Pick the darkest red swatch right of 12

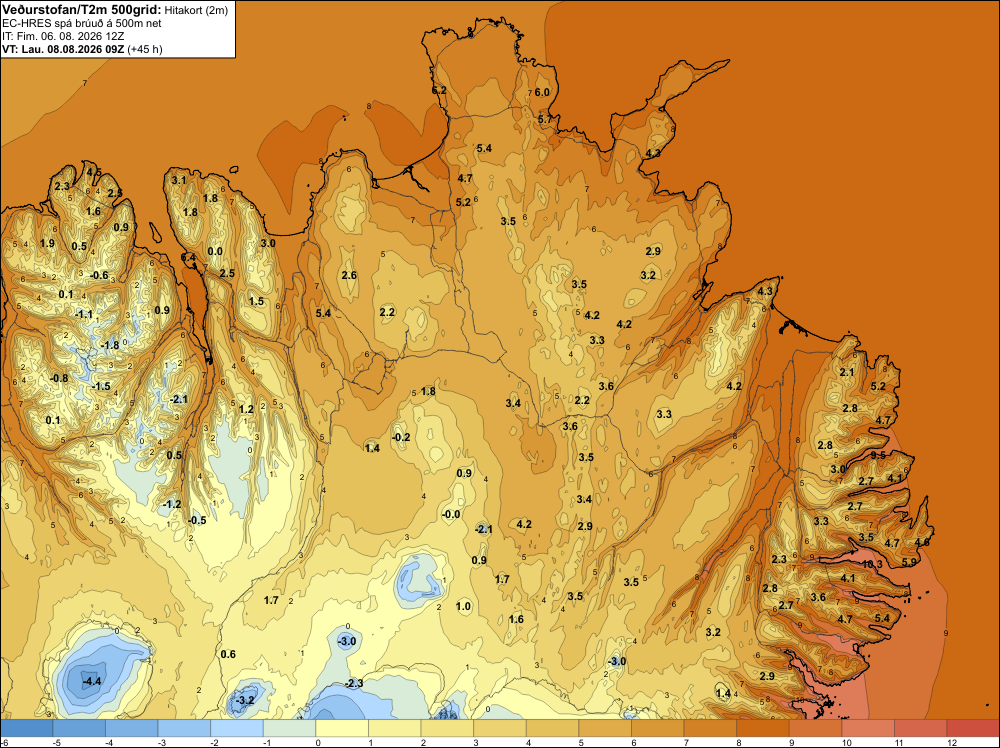[973, 728]
